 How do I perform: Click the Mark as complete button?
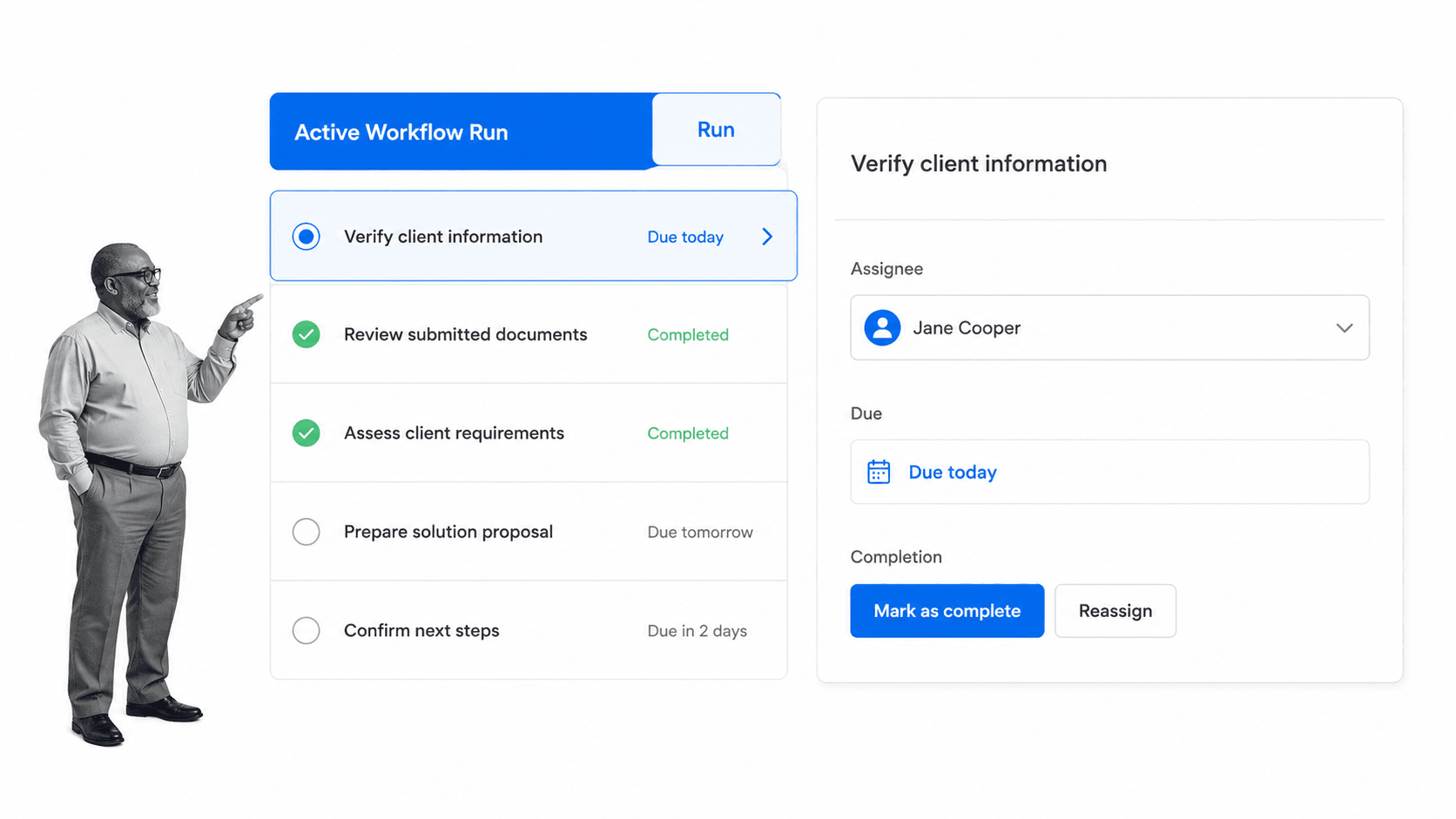pos(947,611)
